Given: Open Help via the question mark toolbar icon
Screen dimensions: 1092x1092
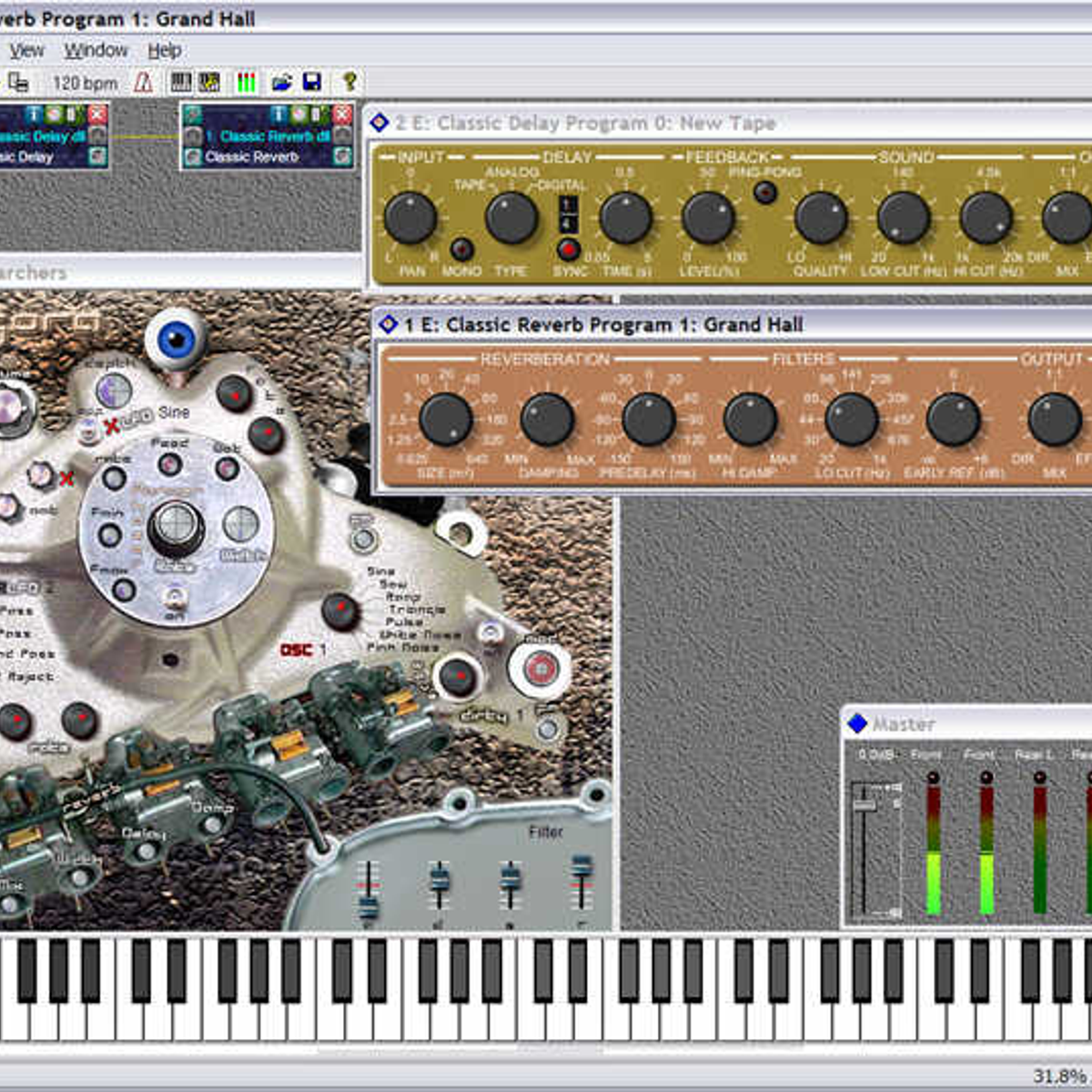Looking at the screenshot, I should tap(350, 82).
